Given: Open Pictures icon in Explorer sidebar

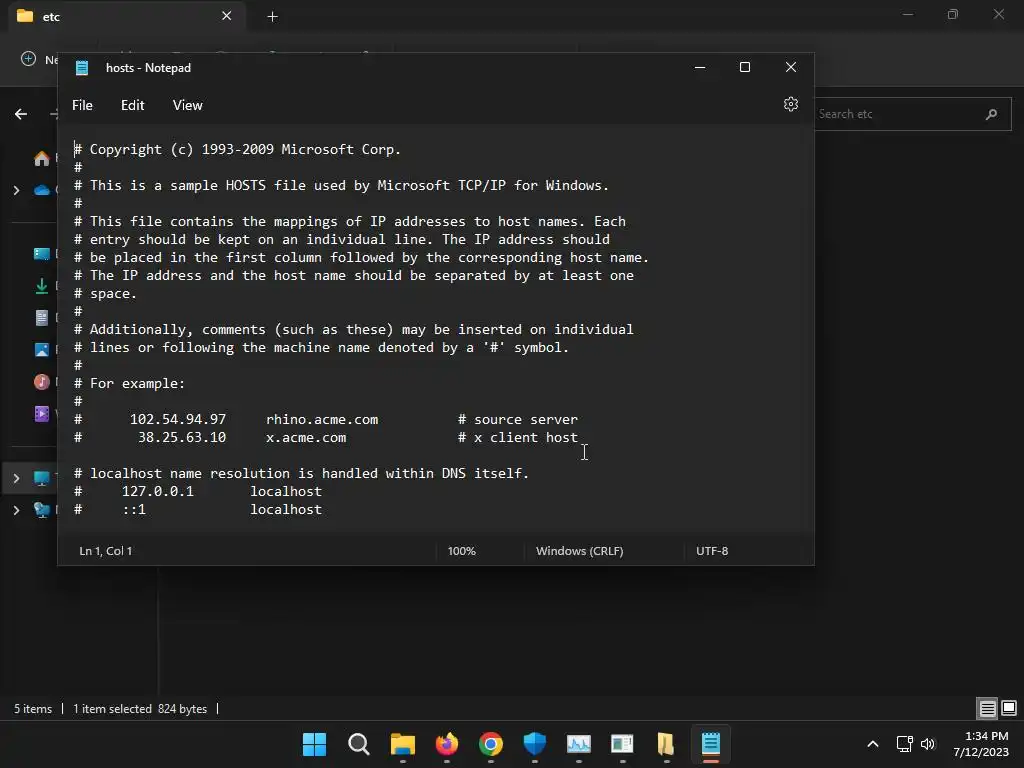Looking at the screenshot, I should (42, 349).
